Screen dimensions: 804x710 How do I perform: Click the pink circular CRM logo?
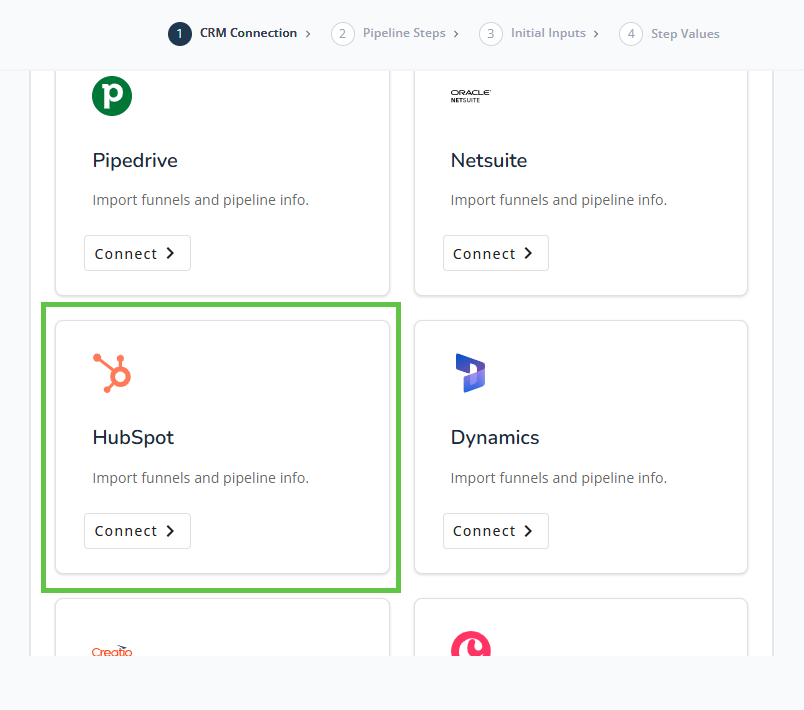pos(471,644)
